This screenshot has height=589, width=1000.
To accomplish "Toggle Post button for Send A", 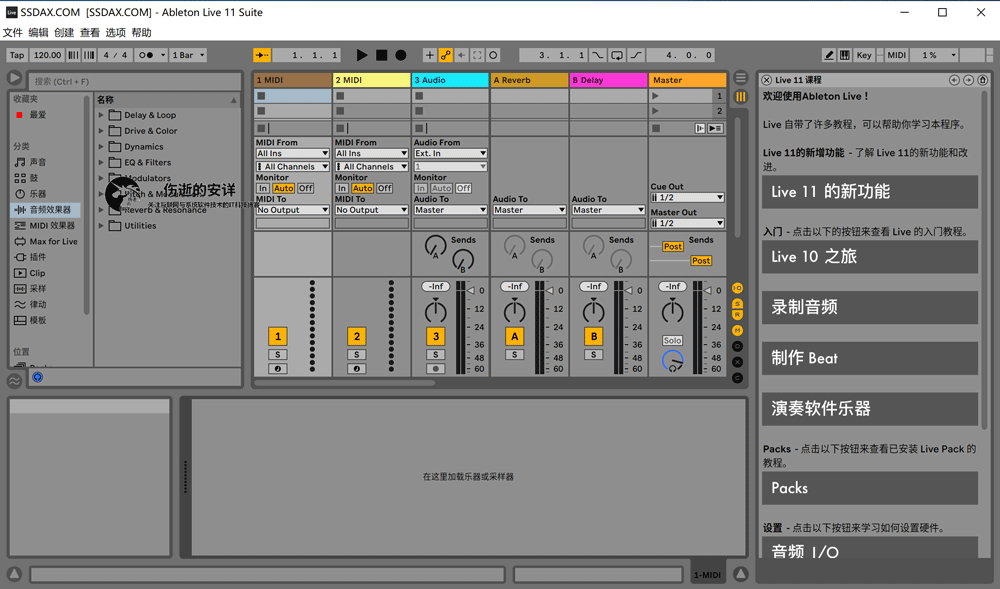I will [x=673, y=247].
